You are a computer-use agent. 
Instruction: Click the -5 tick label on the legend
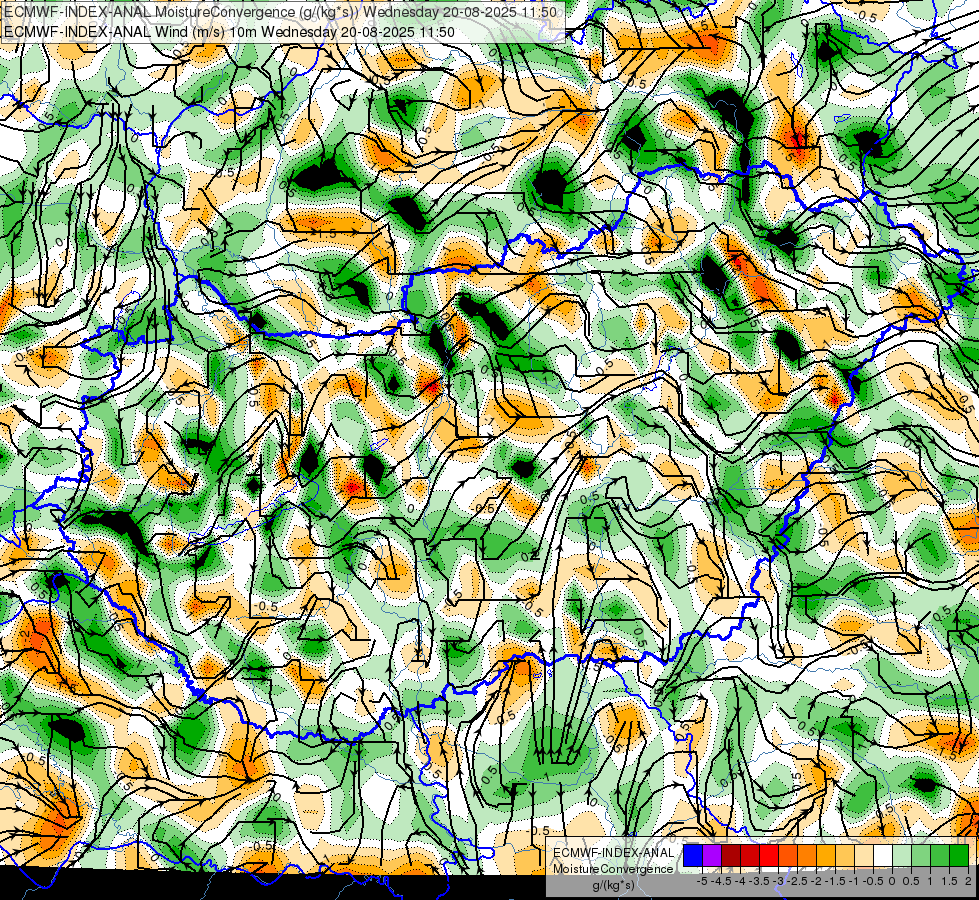tap(702, 881)
